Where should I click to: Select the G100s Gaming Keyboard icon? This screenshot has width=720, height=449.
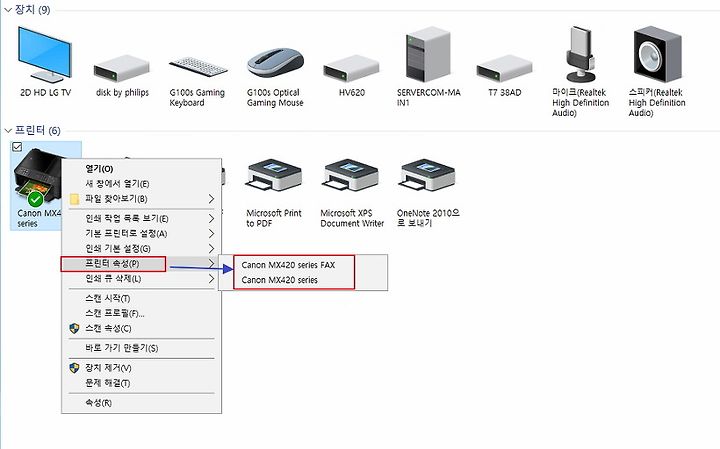tap(198, 67)
